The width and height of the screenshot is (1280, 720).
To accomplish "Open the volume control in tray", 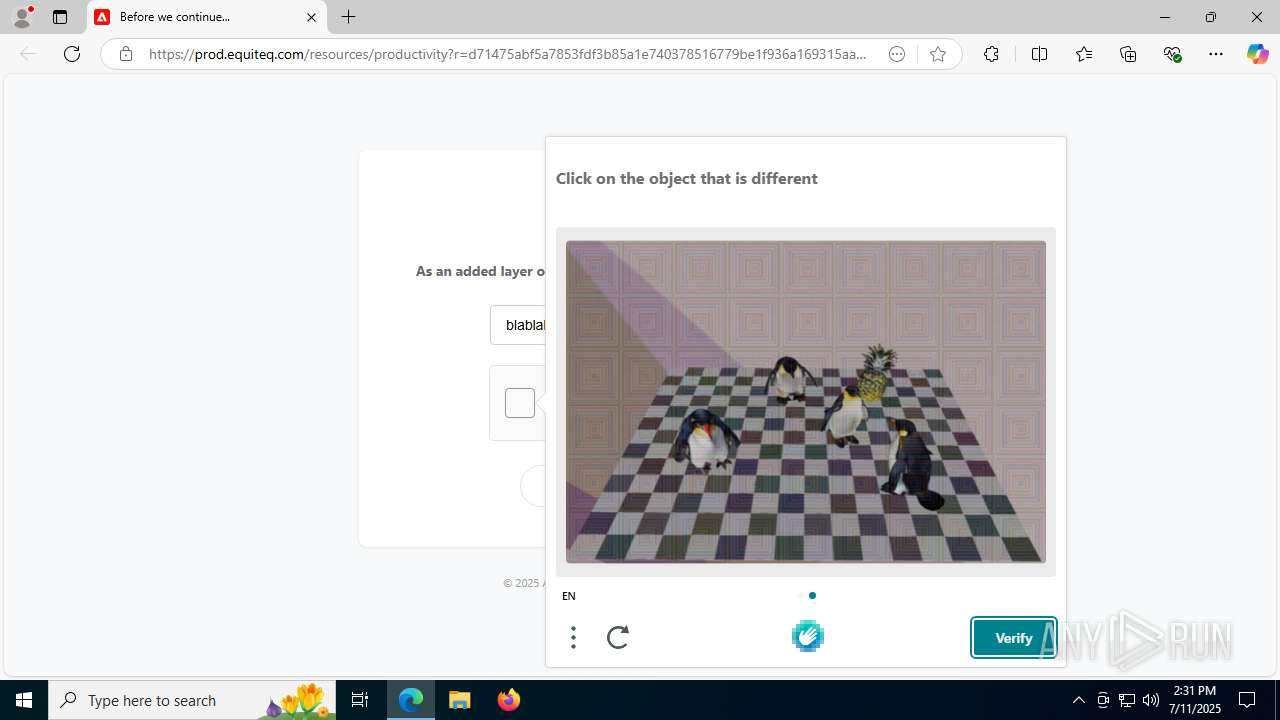I will [1151, 700].
